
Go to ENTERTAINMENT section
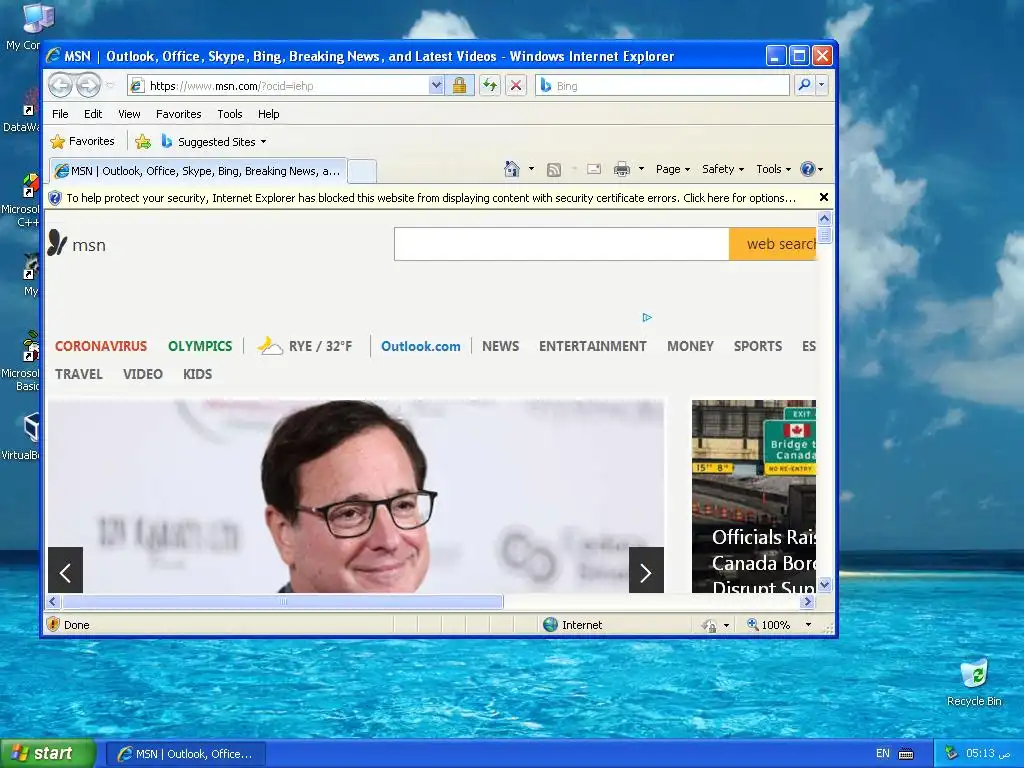592,346
